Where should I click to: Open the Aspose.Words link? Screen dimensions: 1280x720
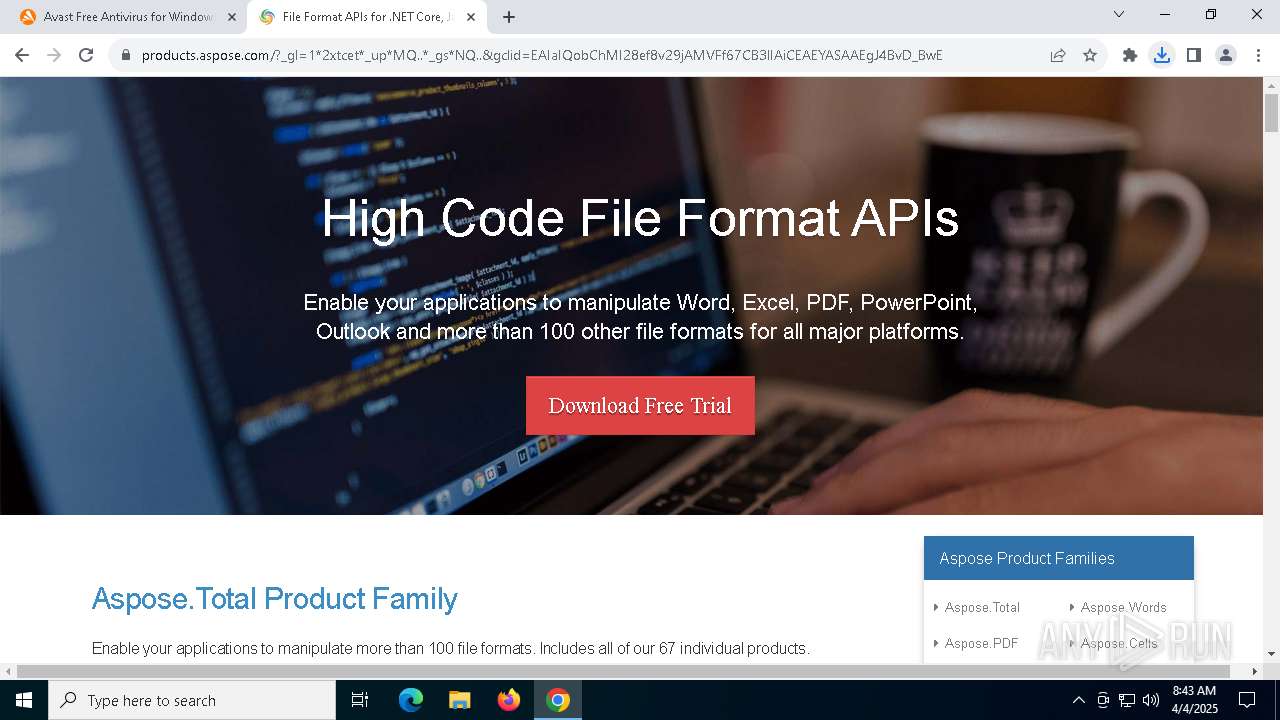pos(1123,607)
